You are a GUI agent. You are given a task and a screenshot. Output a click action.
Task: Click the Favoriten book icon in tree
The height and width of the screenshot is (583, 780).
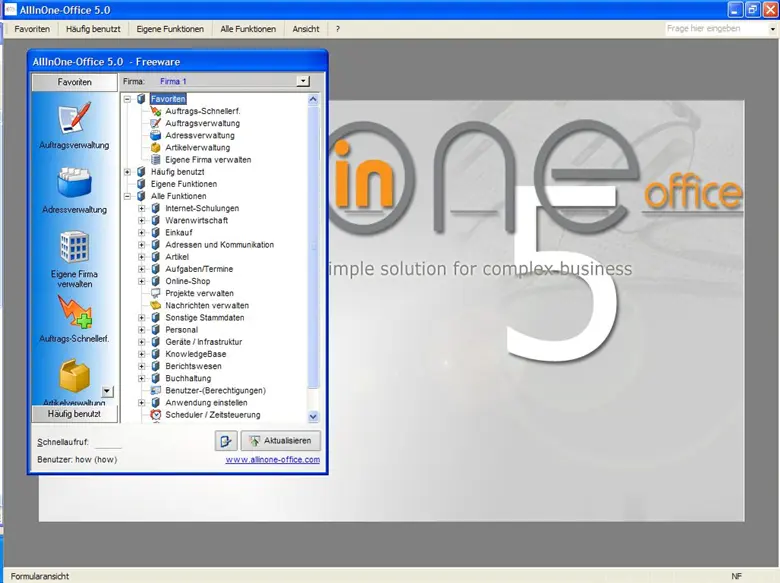[x=141, y=99]
